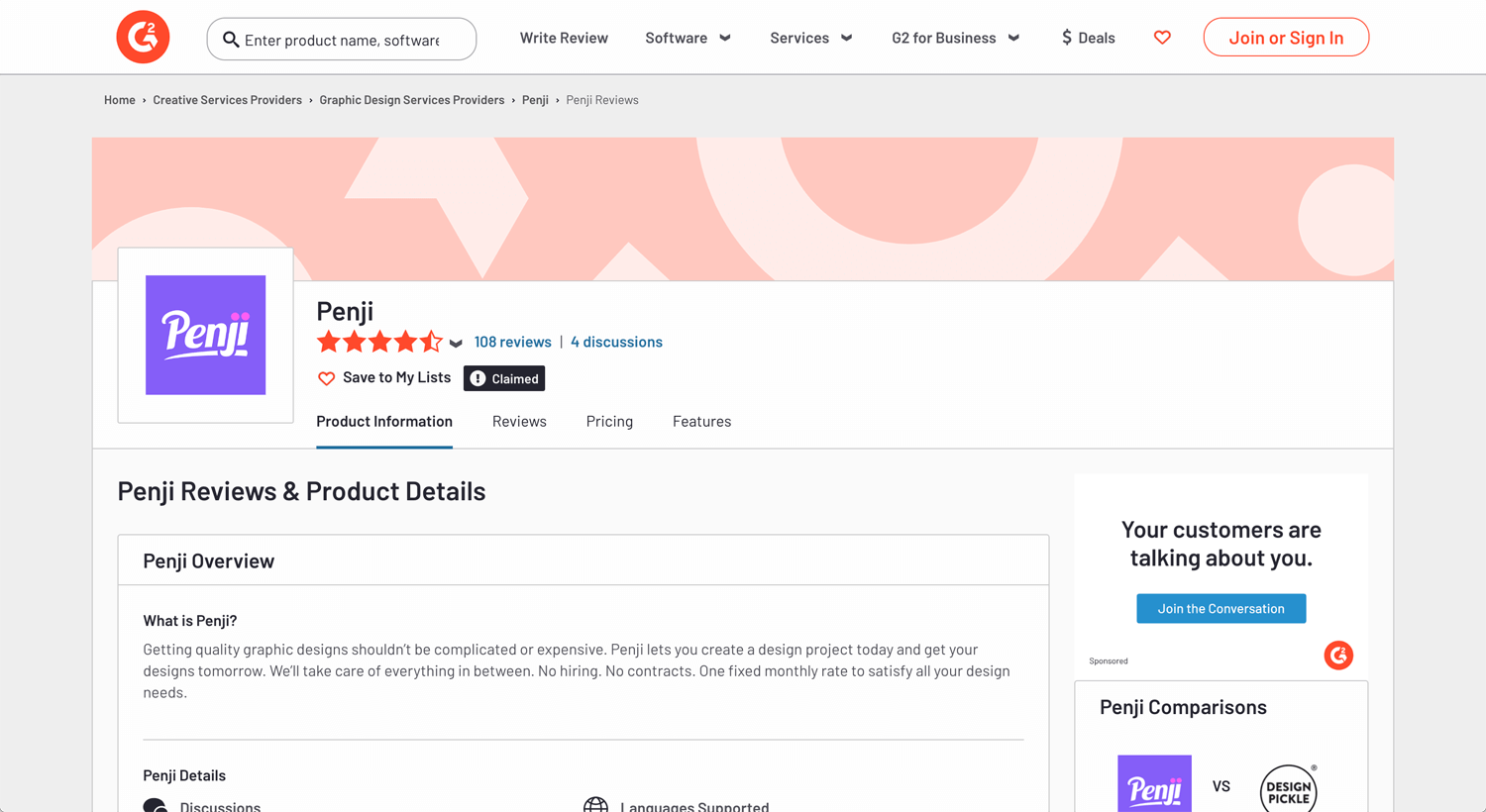This screenshot has width=1486, height=812.
Task: Go to Home breadcrumb link
Action: click(x=120, y=100)
